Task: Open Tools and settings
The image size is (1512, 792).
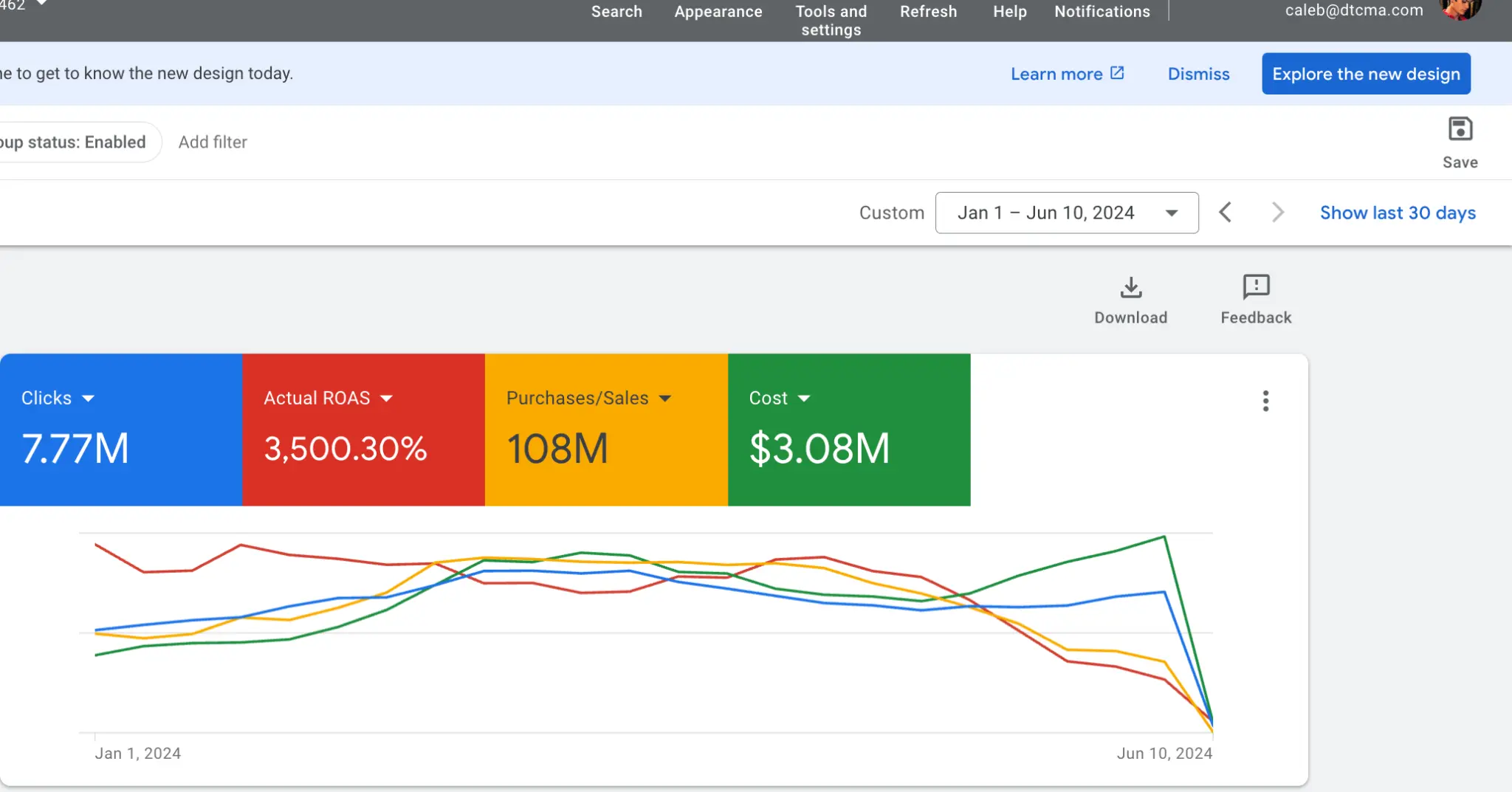Action: point(831,20)
